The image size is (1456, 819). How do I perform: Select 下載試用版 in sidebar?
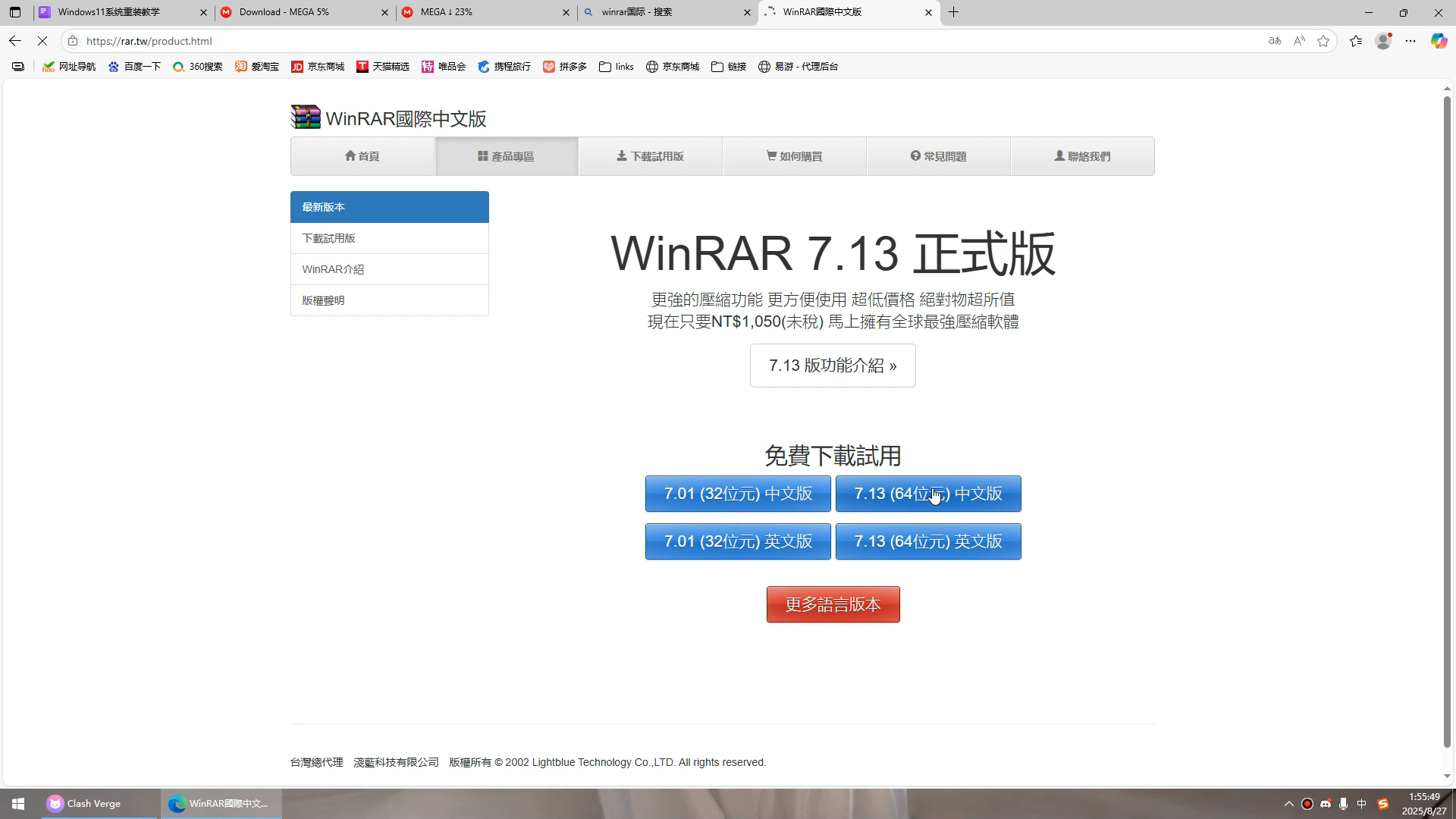[x=390, y=238]
